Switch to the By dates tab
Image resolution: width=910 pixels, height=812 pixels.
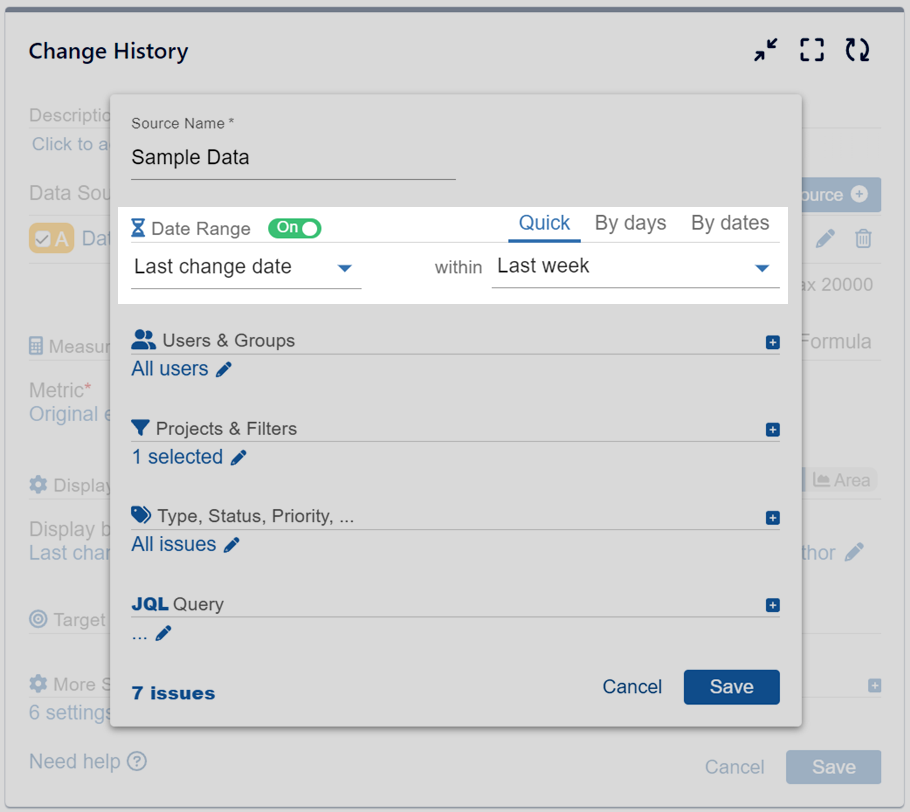pyautogui.click(x=730, y=223)
